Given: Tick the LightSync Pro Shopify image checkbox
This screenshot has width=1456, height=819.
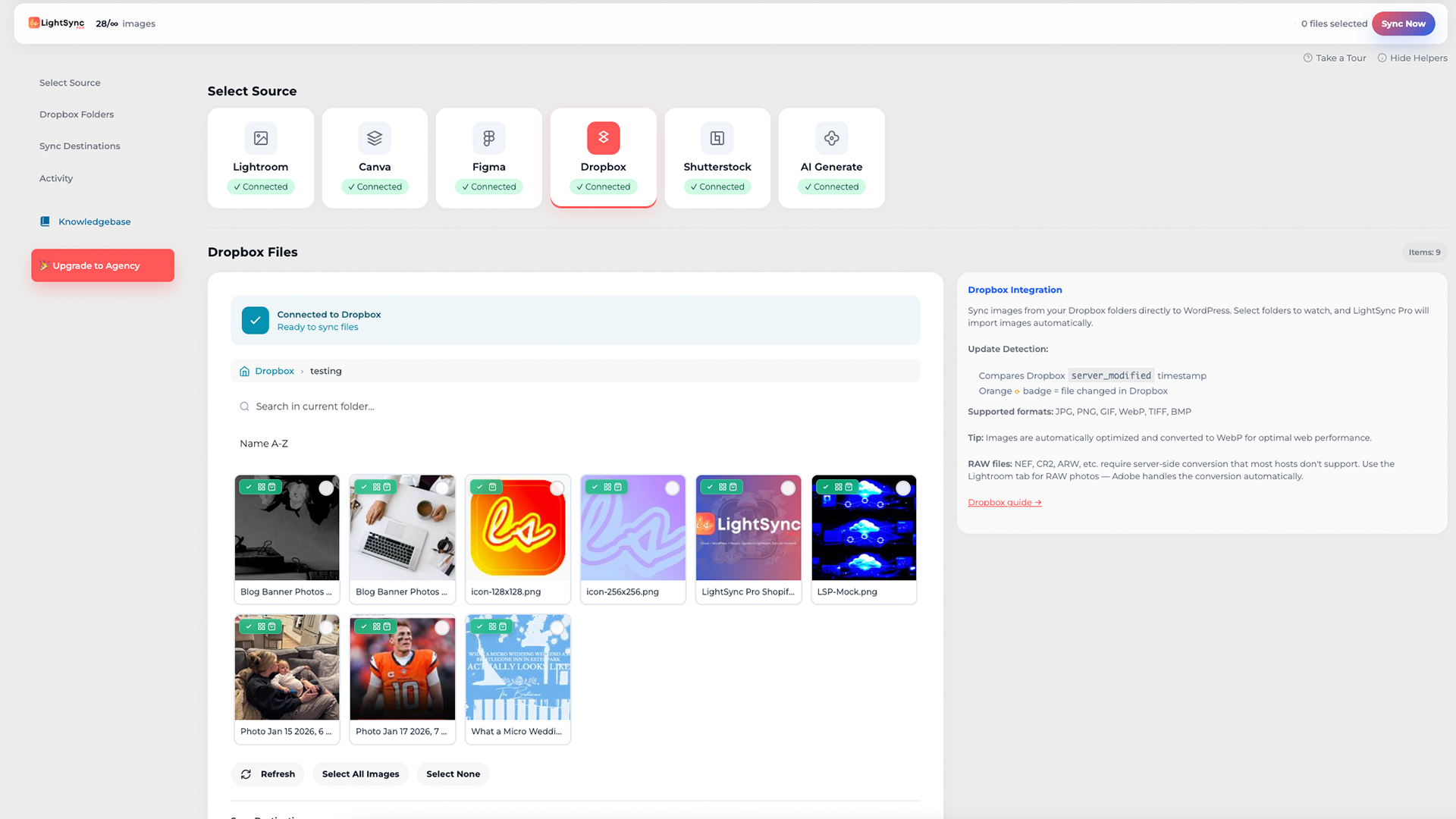Looking at the screenshot, I should [789, 488].
